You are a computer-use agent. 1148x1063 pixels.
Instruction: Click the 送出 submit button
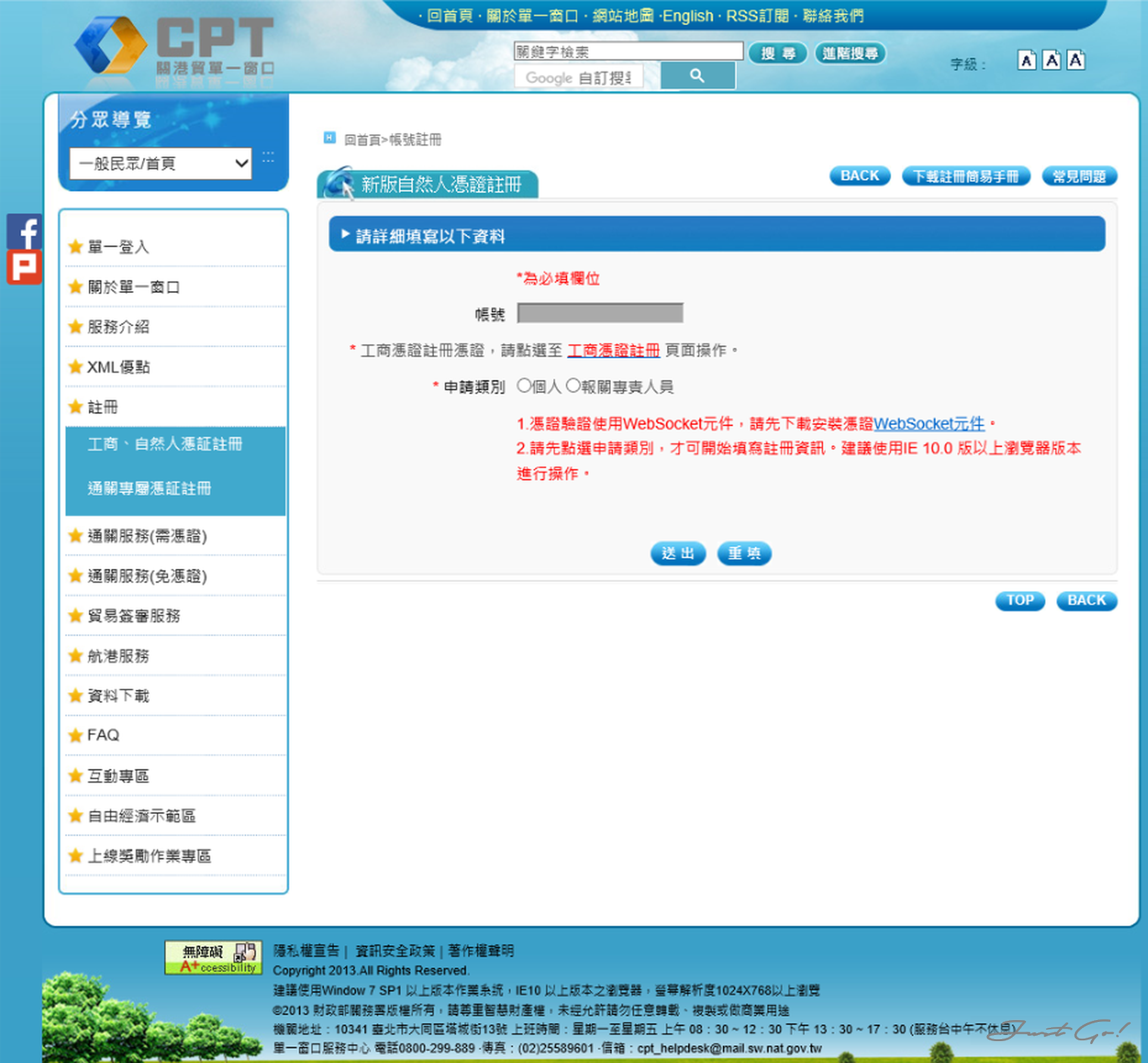coord(678,554)
